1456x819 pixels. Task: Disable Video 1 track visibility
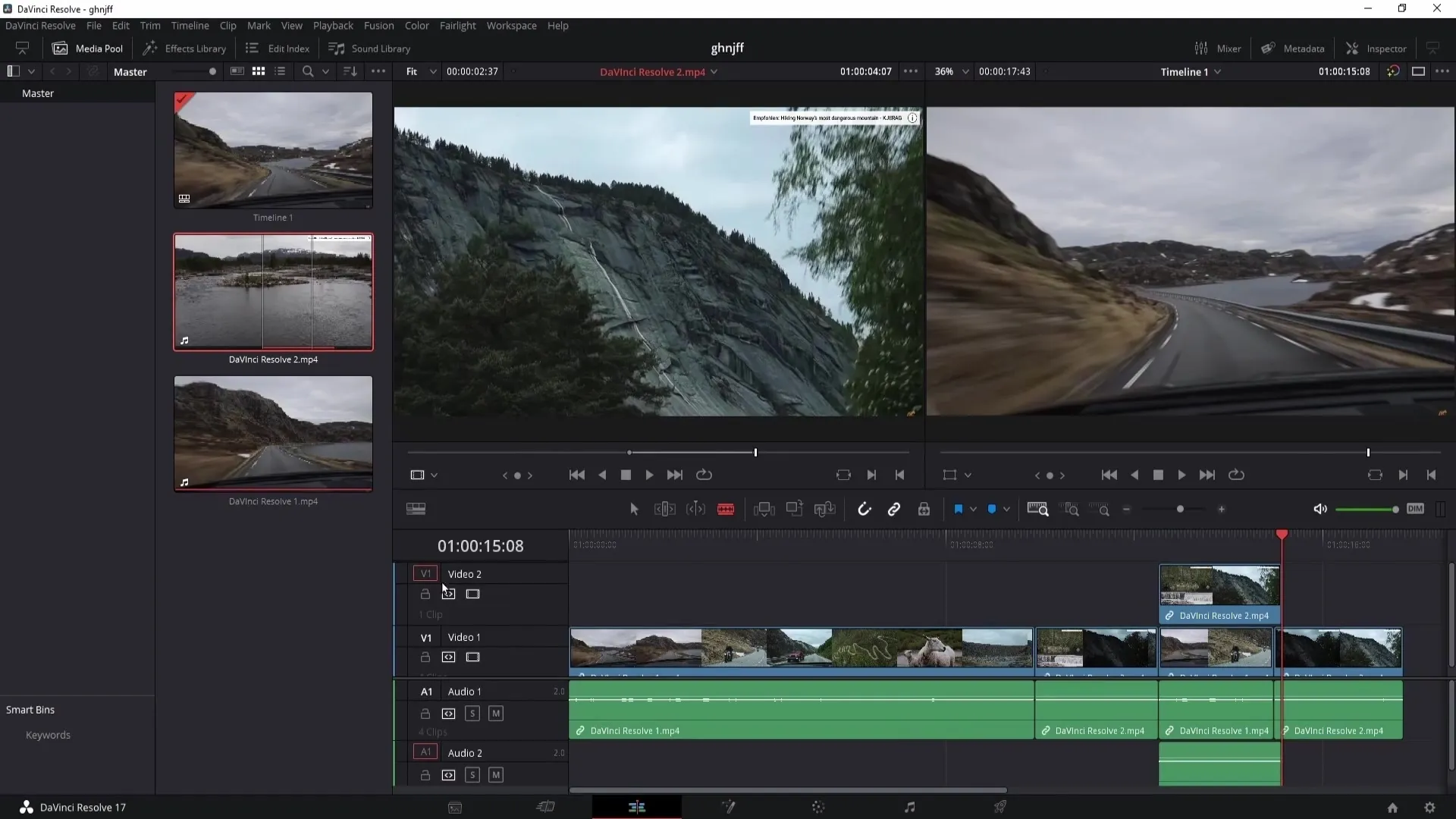click(x=473, y=657)
